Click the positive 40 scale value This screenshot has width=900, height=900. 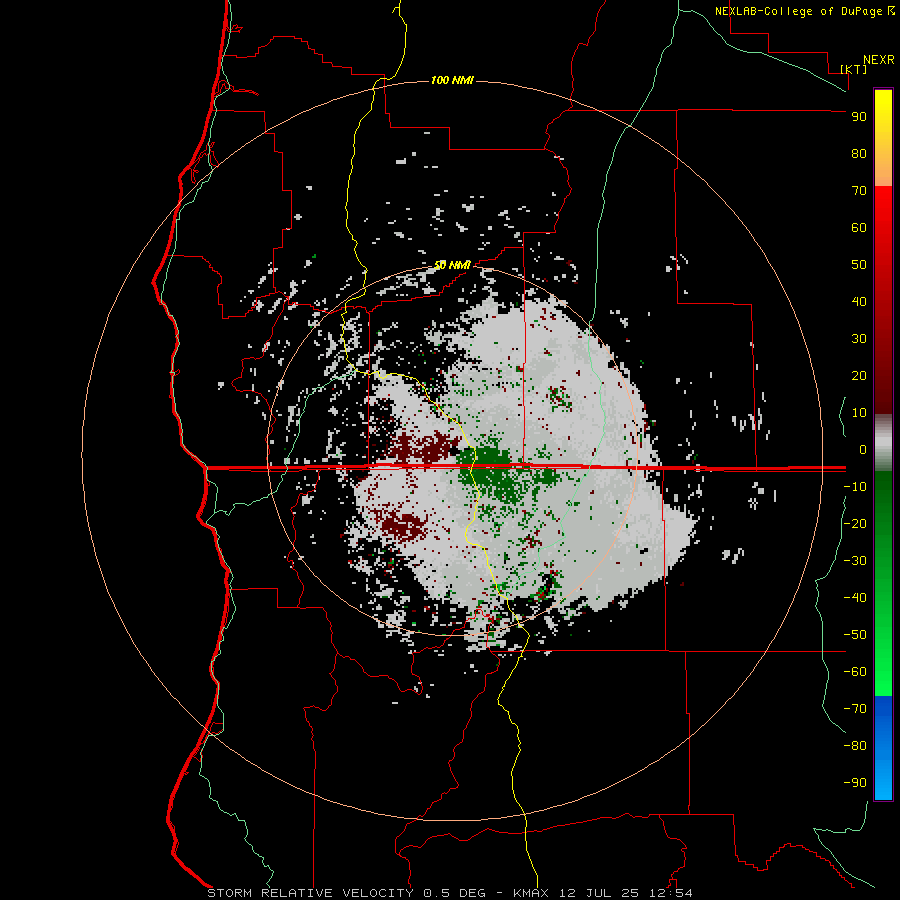pyautogui.click(x=859, y=302)
